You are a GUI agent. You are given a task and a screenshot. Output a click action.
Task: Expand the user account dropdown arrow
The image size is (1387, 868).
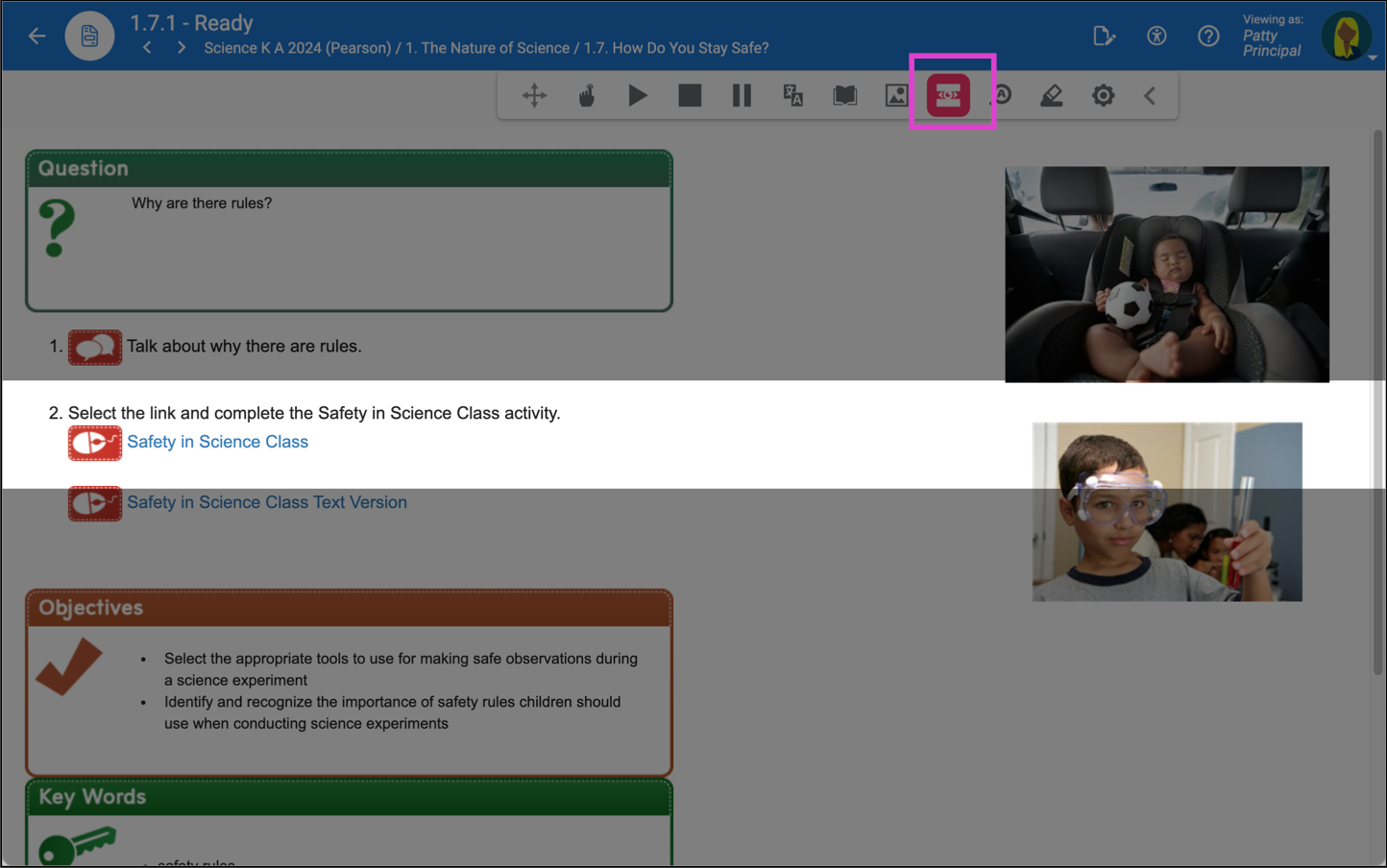coord(1374,58)
